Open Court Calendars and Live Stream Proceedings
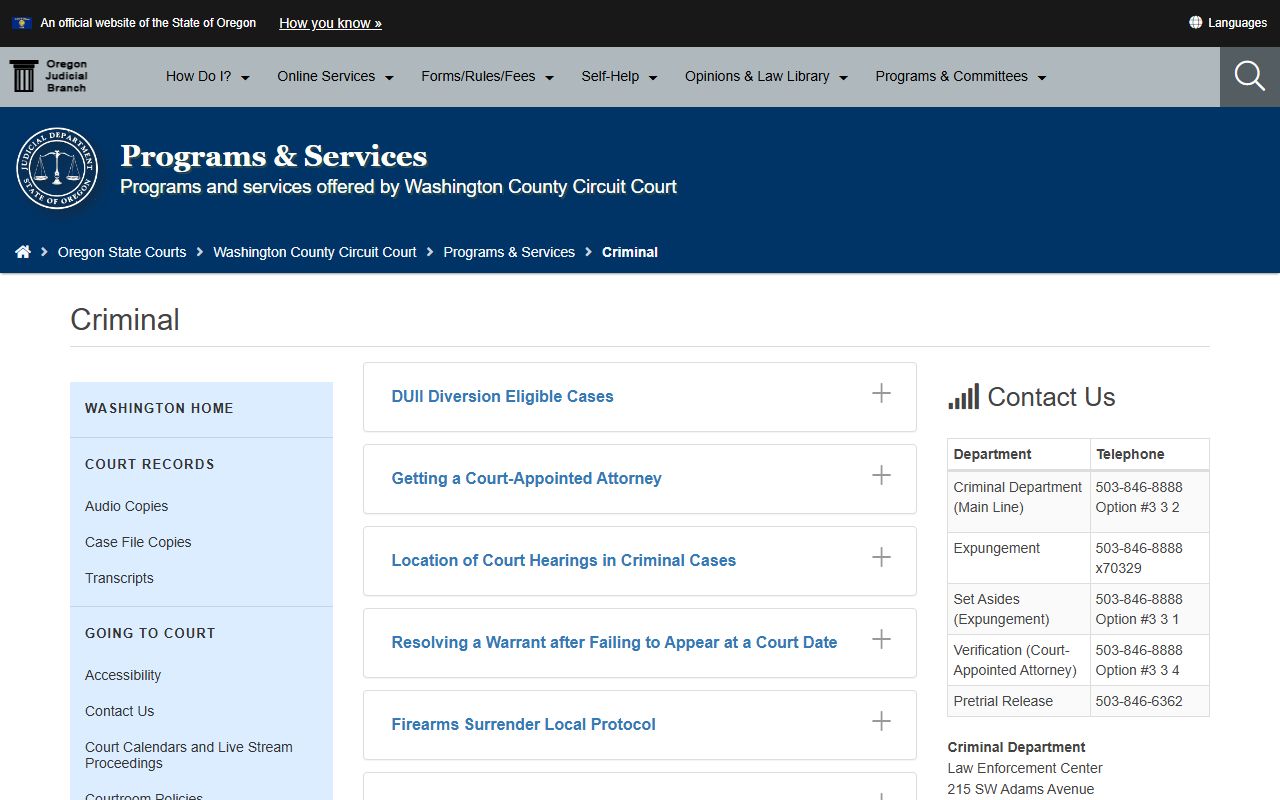This screenshot has height=800, width=1280. pos(189,755)
